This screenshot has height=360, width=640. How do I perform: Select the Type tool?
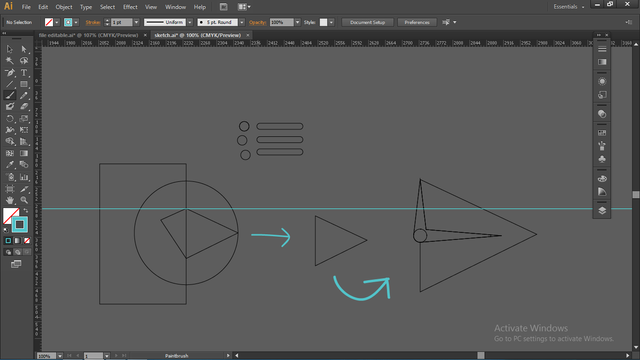pos(24,73)
